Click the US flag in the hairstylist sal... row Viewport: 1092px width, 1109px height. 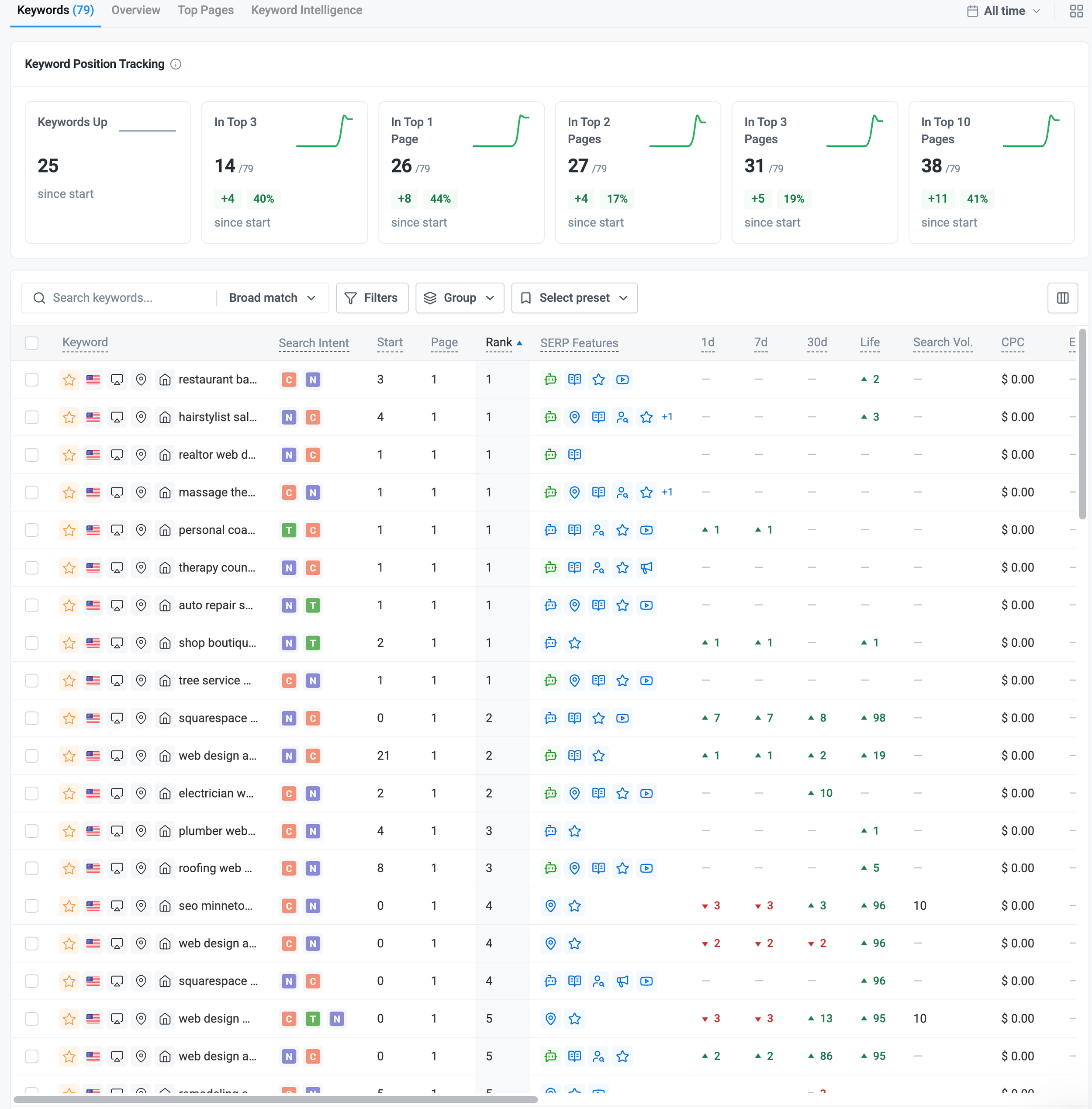pyautogui.click(x=93, y=417)
